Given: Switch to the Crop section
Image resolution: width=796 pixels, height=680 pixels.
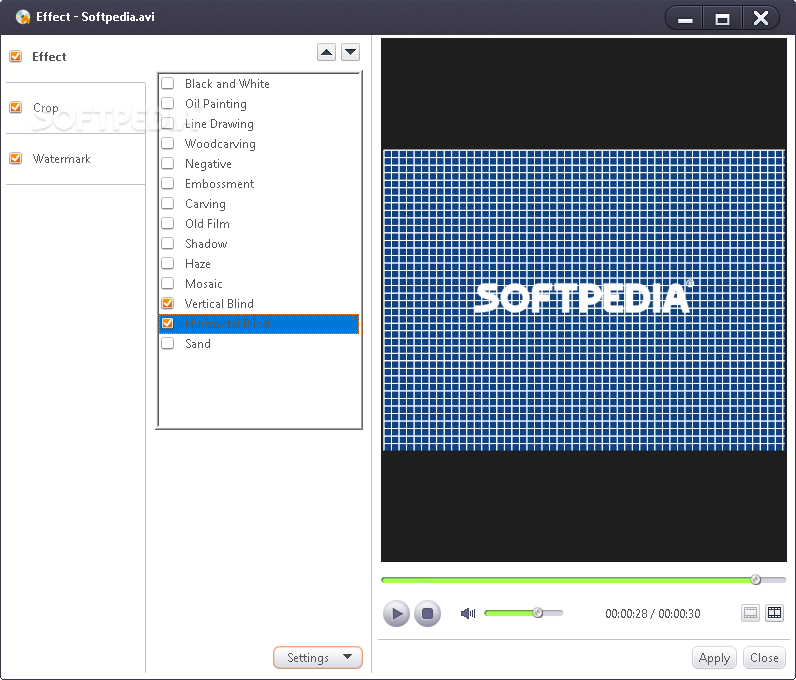Looking at the screenshot, I should 46,108.
